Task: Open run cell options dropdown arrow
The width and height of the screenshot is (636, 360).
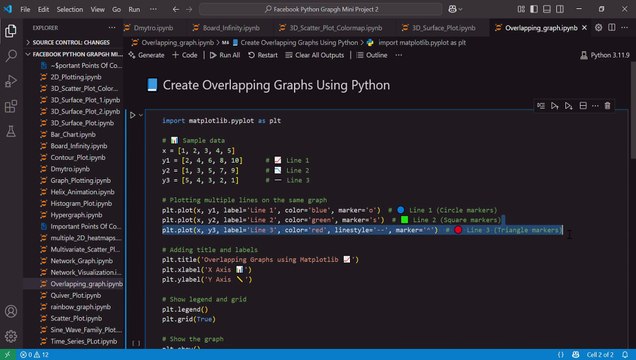Action: tap(141, 115)
